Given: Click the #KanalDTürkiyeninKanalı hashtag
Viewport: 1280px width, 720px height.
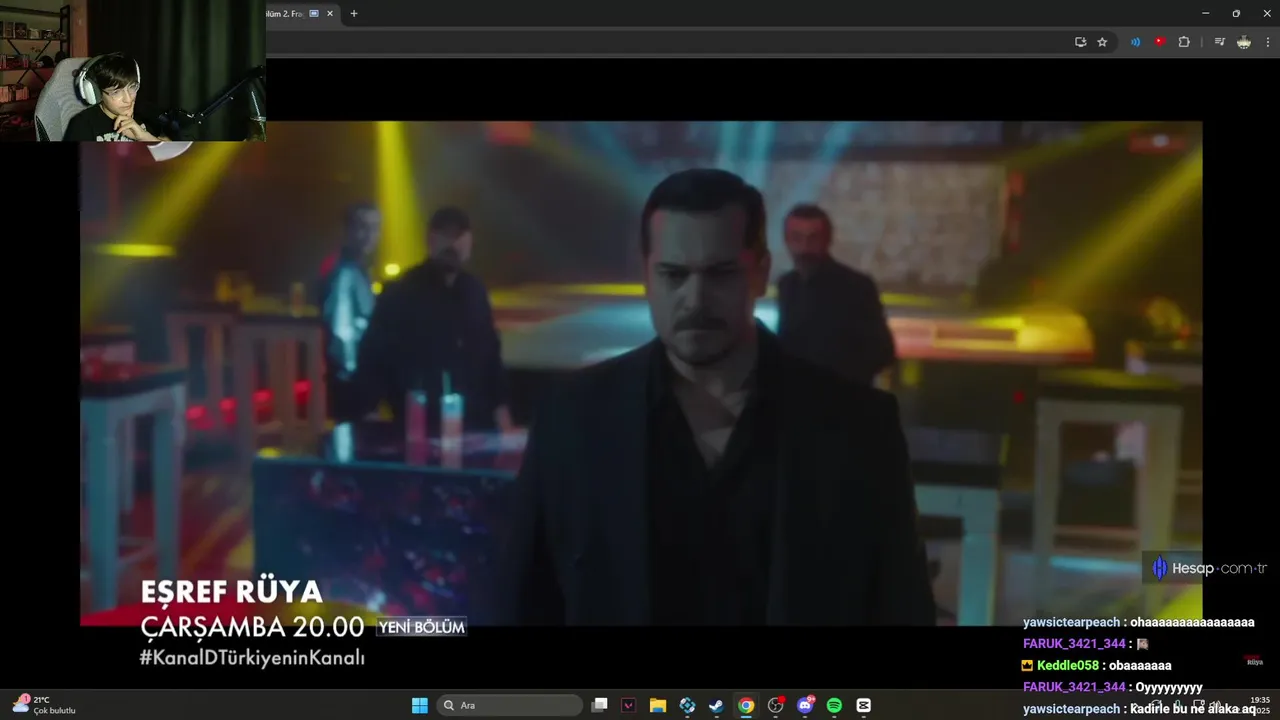Looking at the screenshot, I should point(252,658).
